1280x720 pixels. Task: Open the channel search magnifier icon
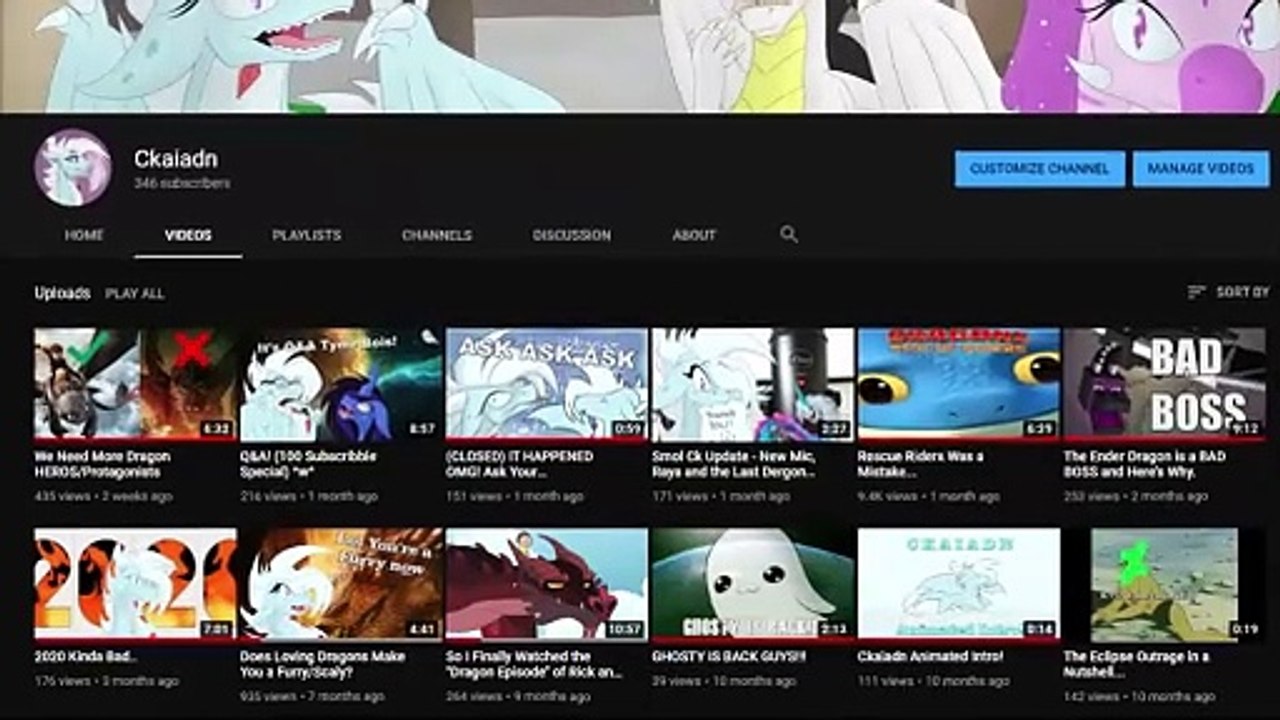point(789,234)
